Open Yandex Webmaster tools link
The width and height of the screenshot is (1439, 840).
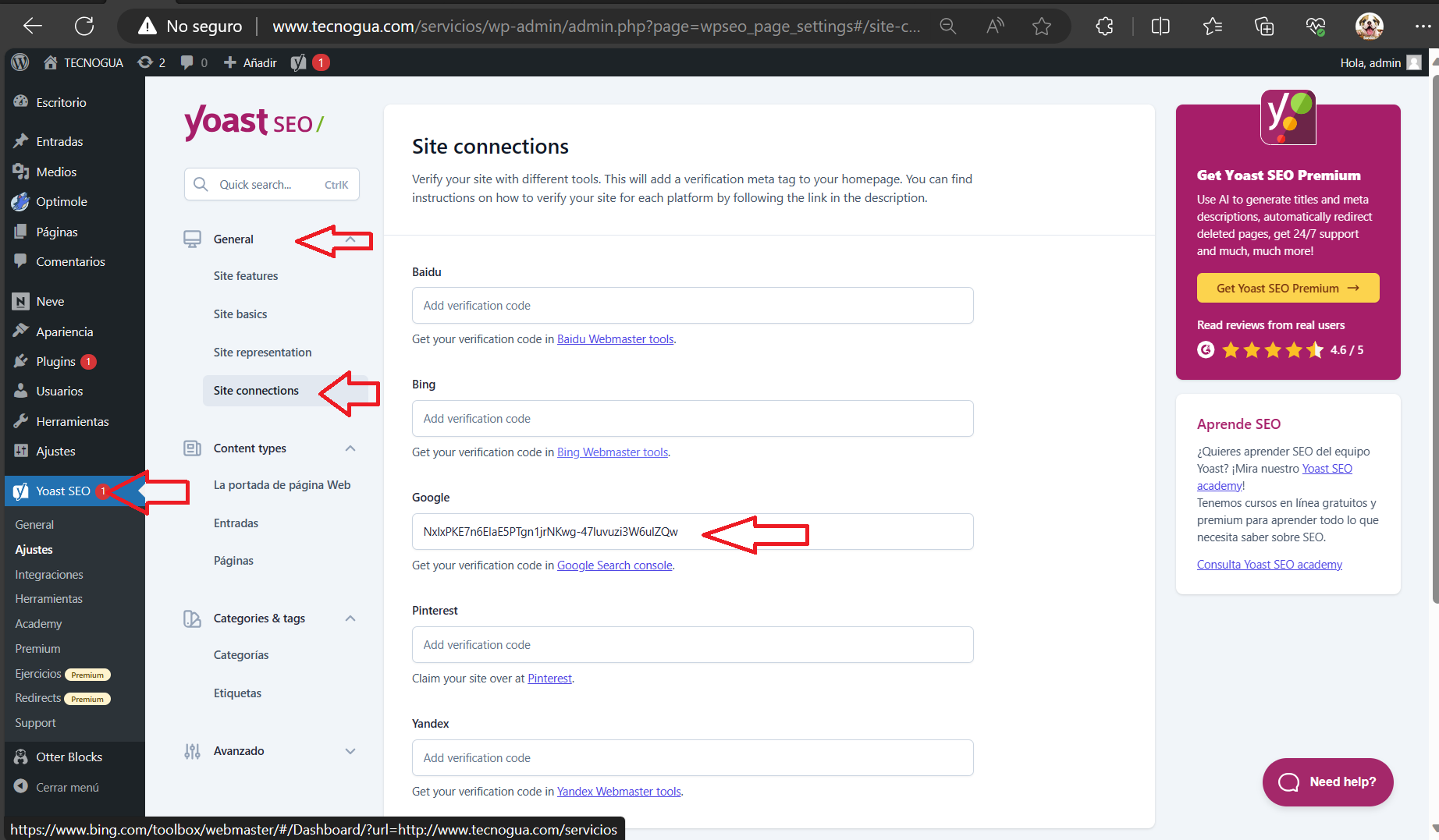pos(619,792)
